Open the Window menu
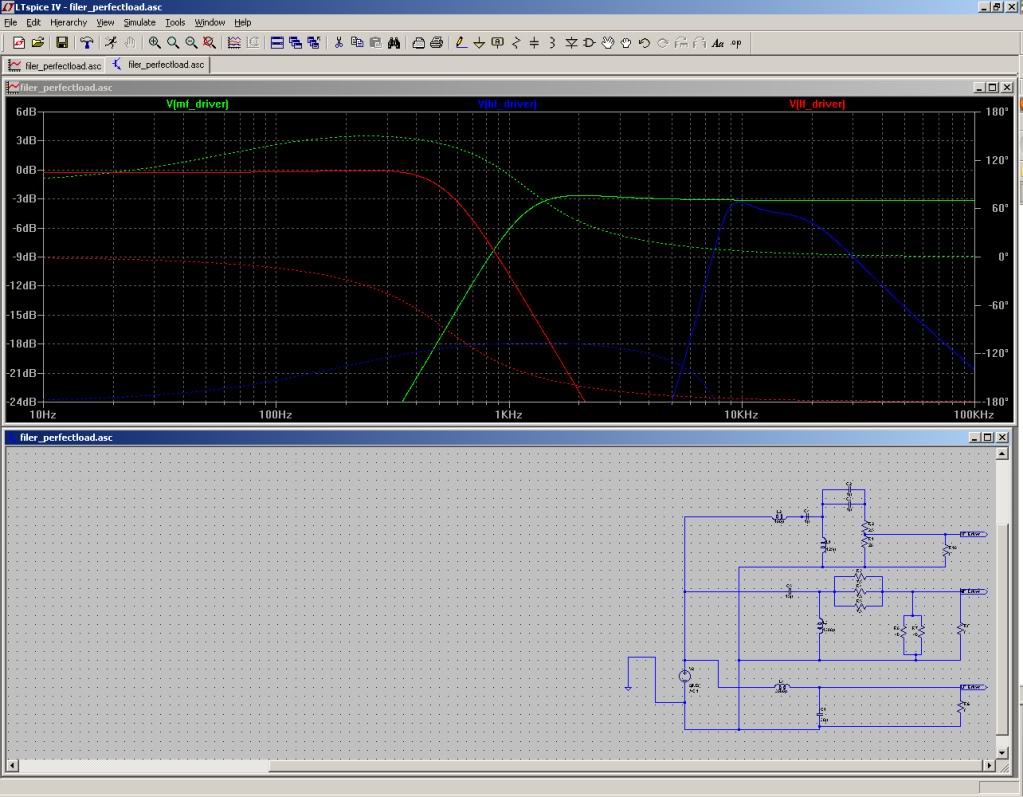Screen dimensions: 1023x797 click(x=209, y=22)
